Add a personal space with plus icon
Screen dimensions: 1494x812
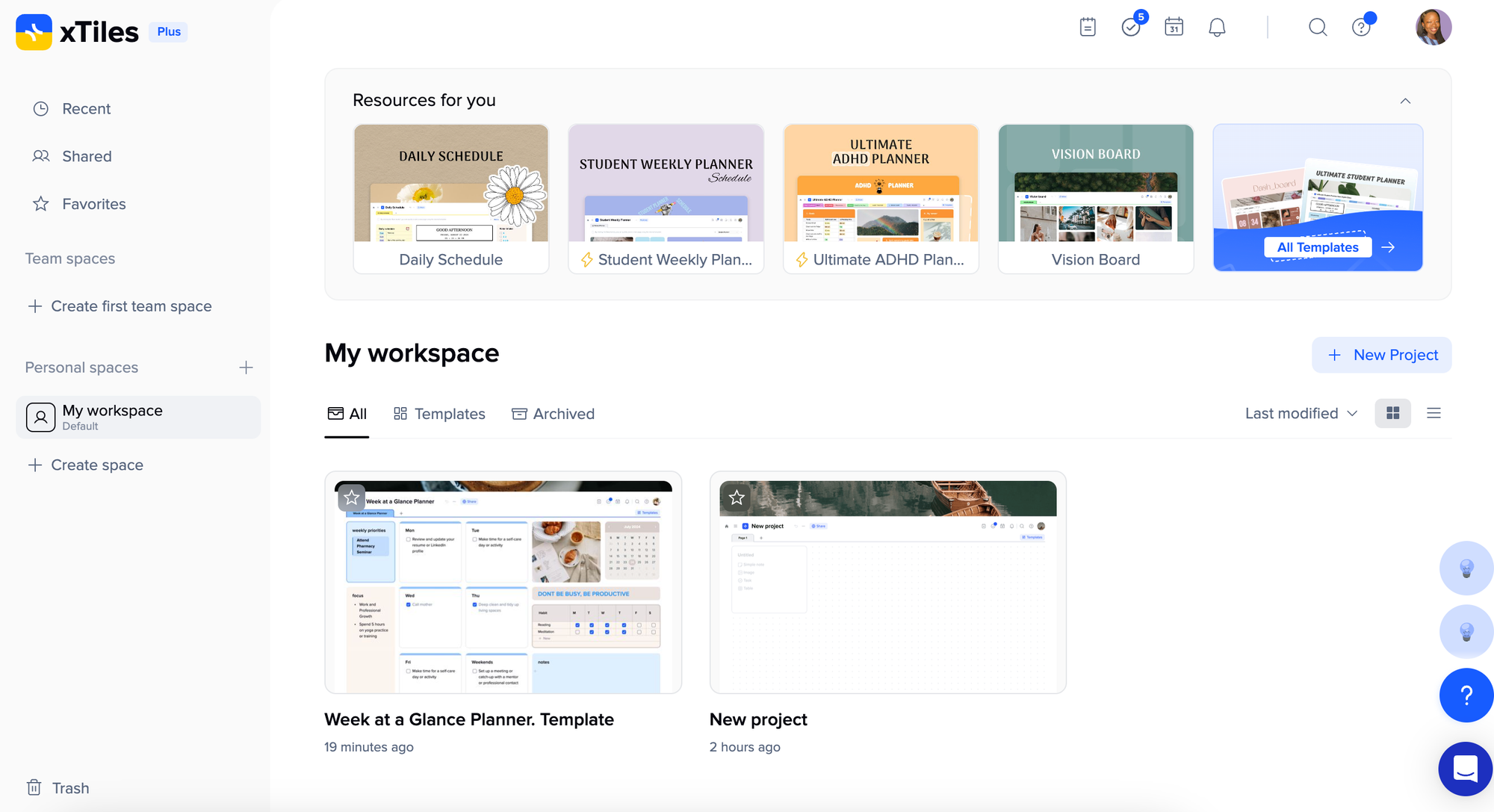tap(246, 368)
